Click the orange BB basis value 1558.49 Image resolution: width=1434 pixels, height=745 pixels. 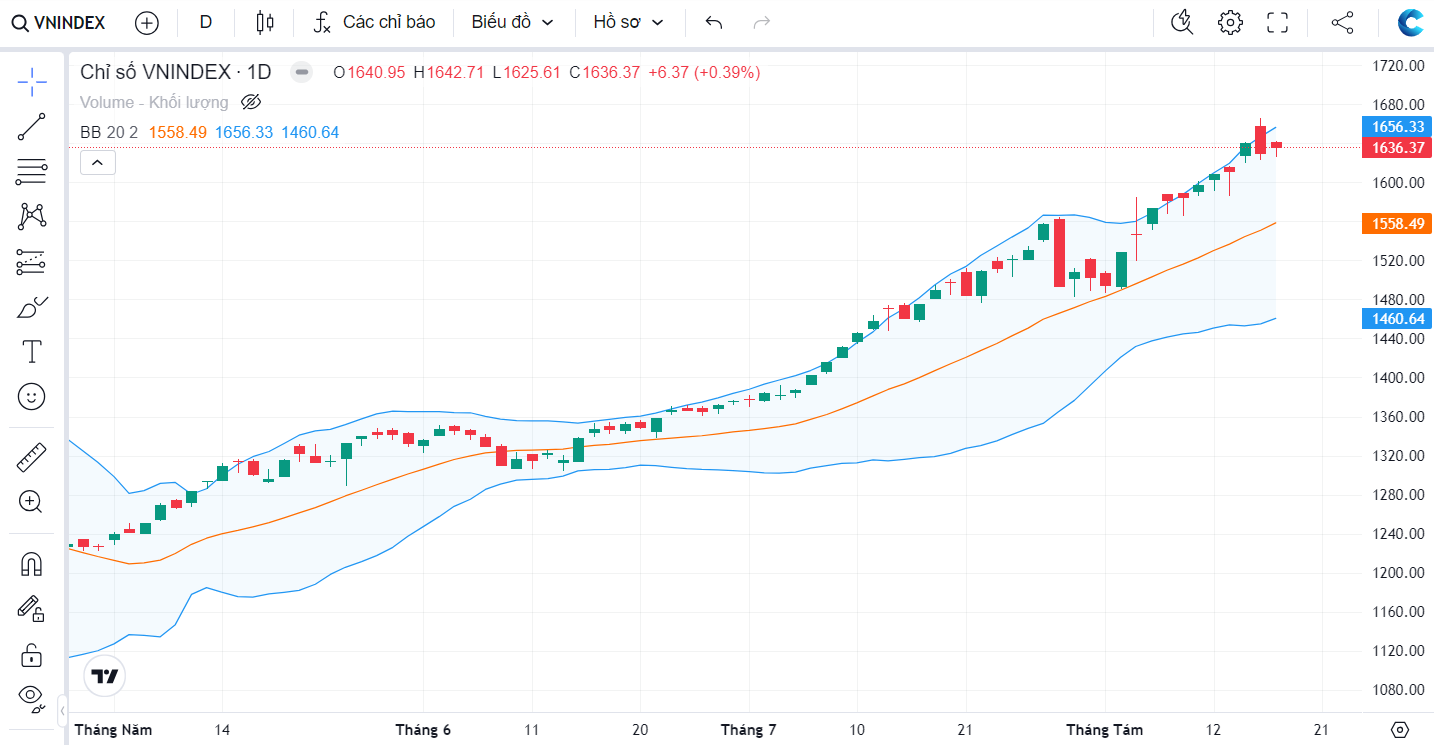coord(178,132)
